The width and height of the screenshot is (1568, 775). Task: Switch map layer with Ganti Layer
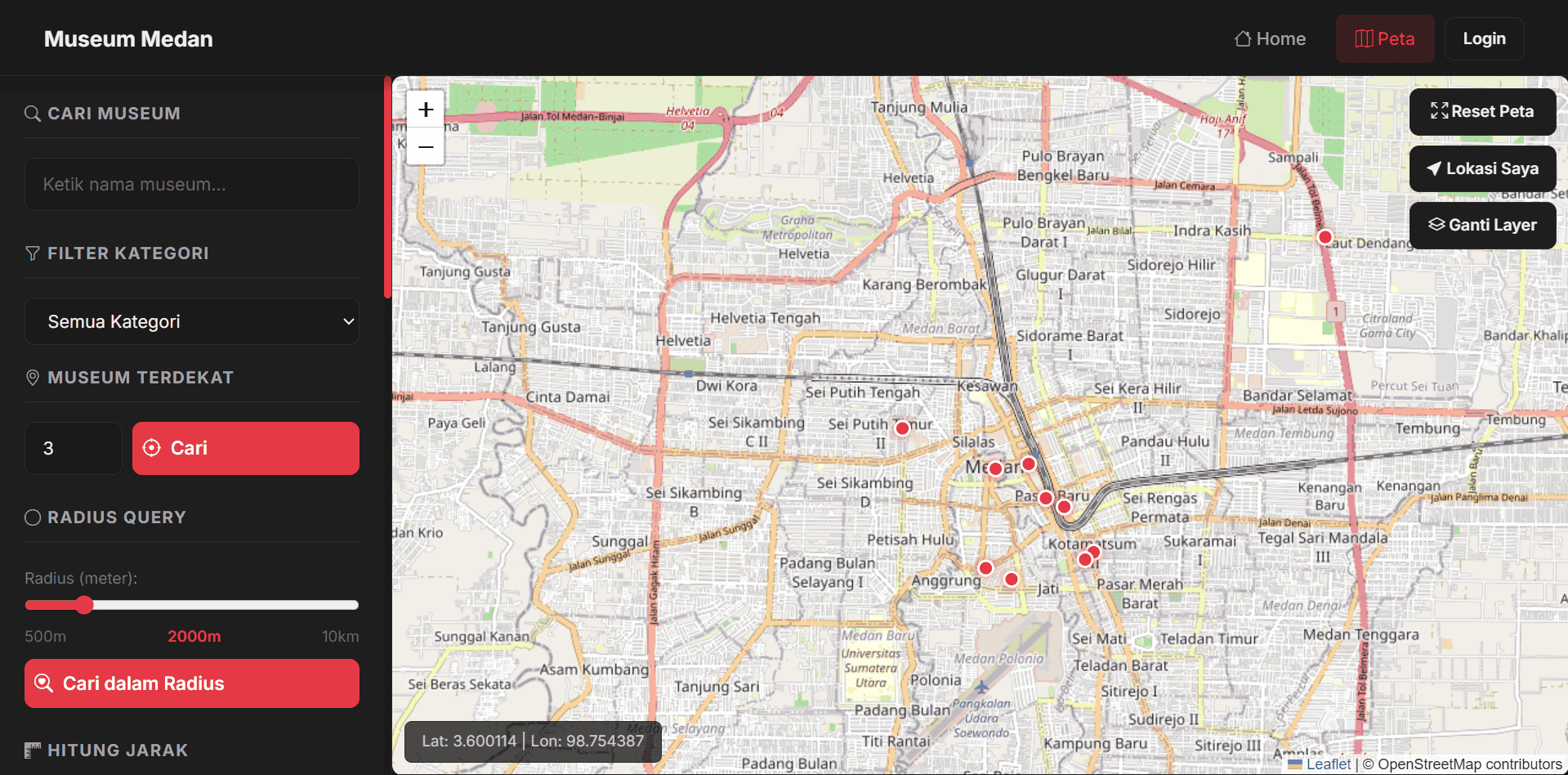pos(1482,225)
